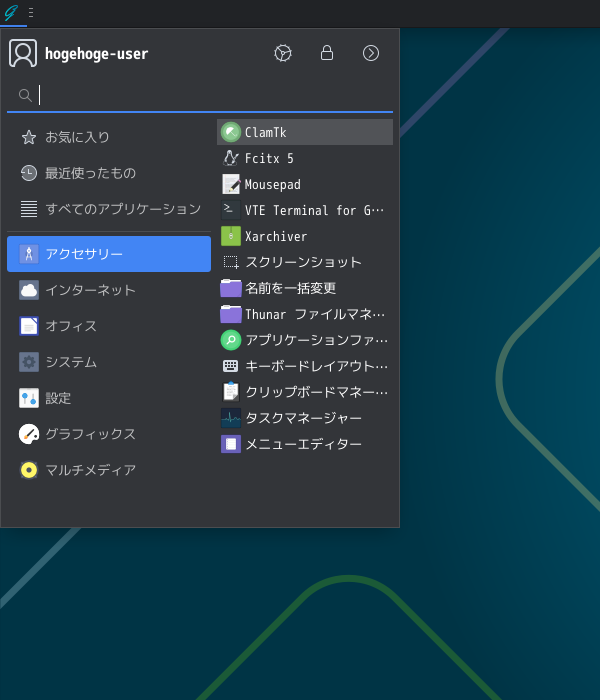600x700 pixels.
Task: Open the Mousepad text editor
Action: [x=305, y=184]
